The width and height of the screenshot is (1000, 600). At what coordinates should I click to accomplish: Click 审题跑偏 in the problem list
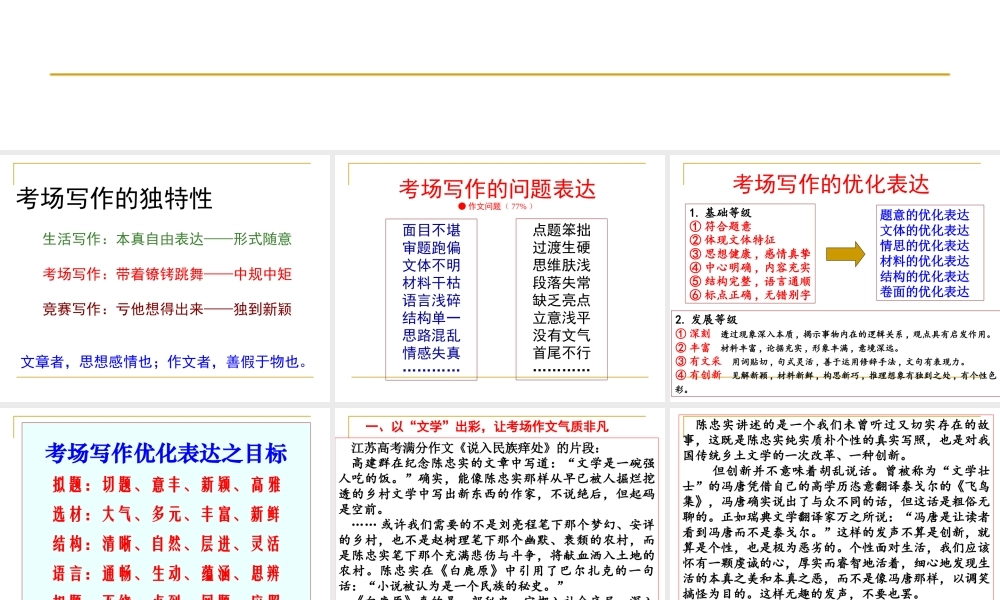pyautogui.click(x=431, y=247)
